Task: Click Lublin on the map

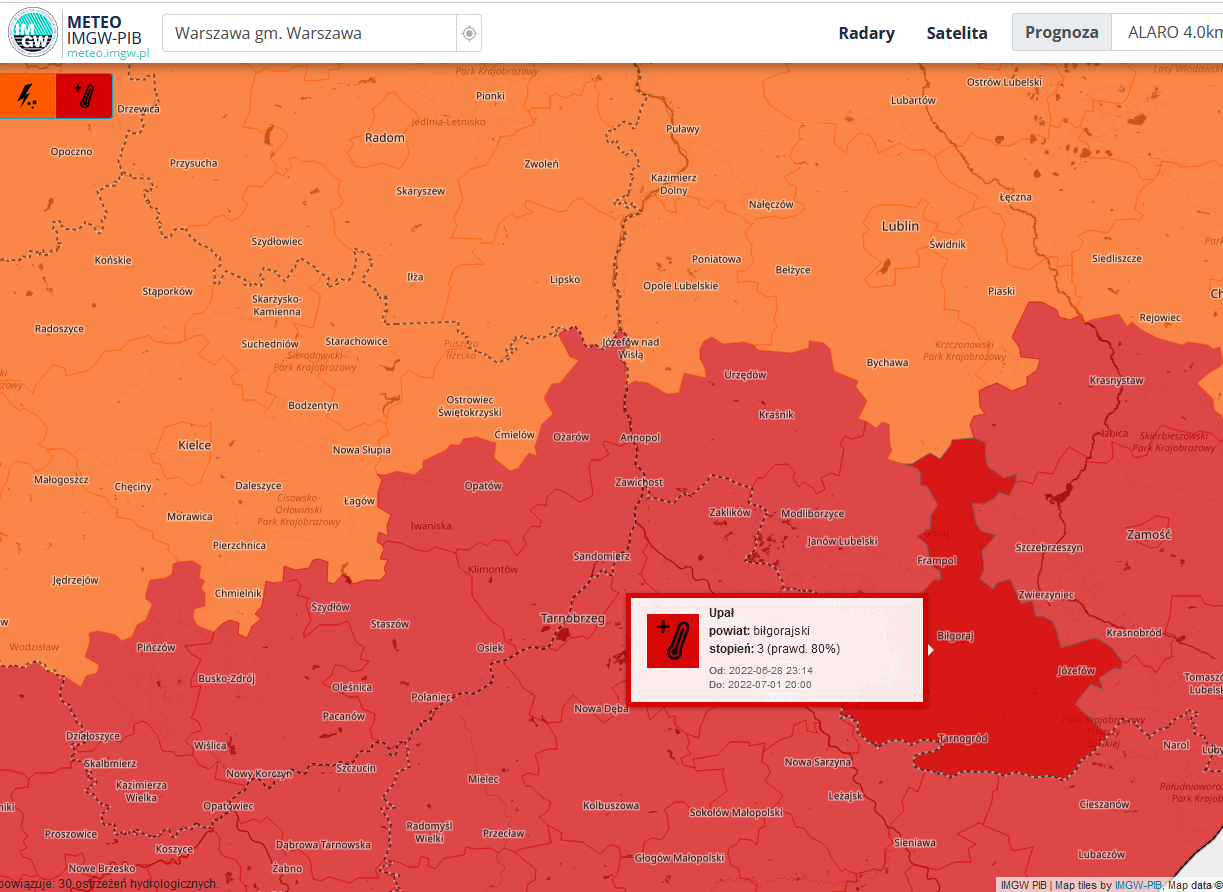Action: (x=900, y=226)
